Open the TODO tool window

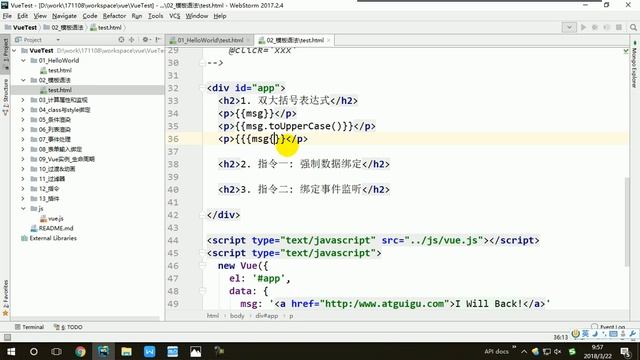point(68,327)
